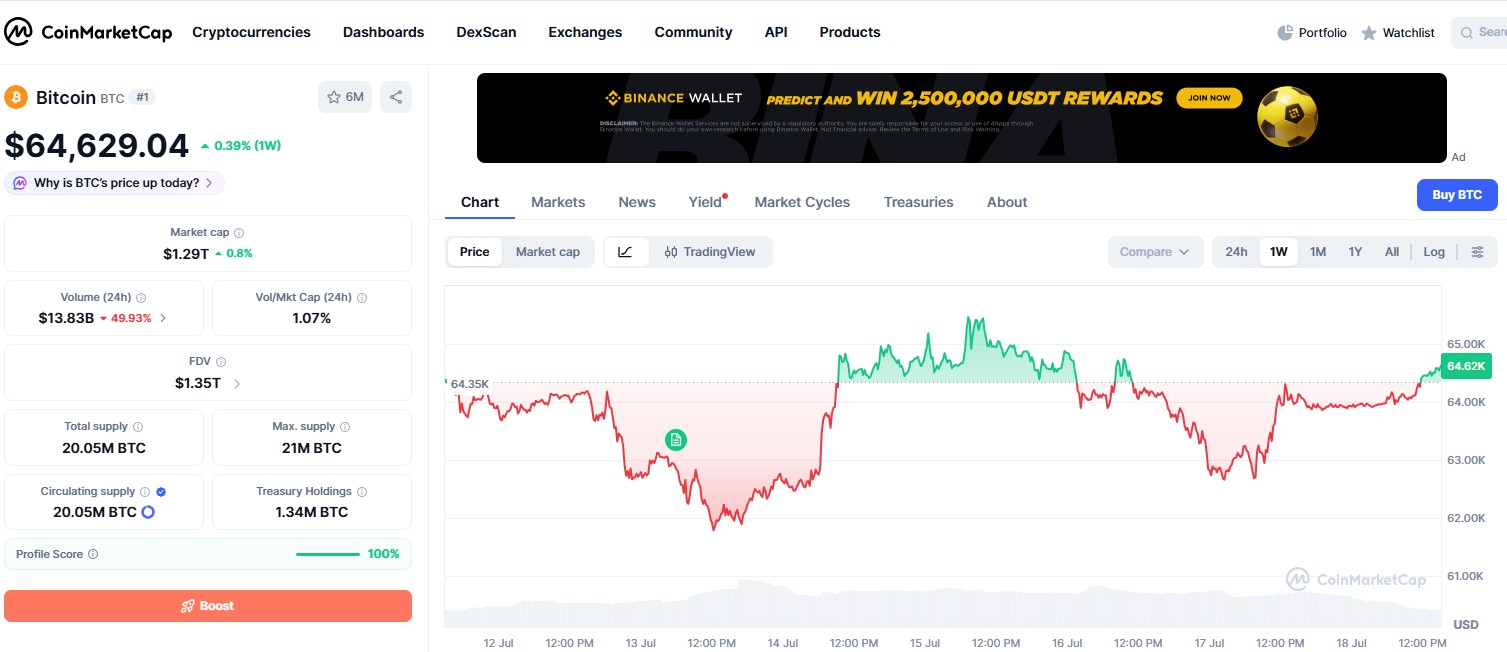
Task: Click the Search input field
Action: 1479,33
